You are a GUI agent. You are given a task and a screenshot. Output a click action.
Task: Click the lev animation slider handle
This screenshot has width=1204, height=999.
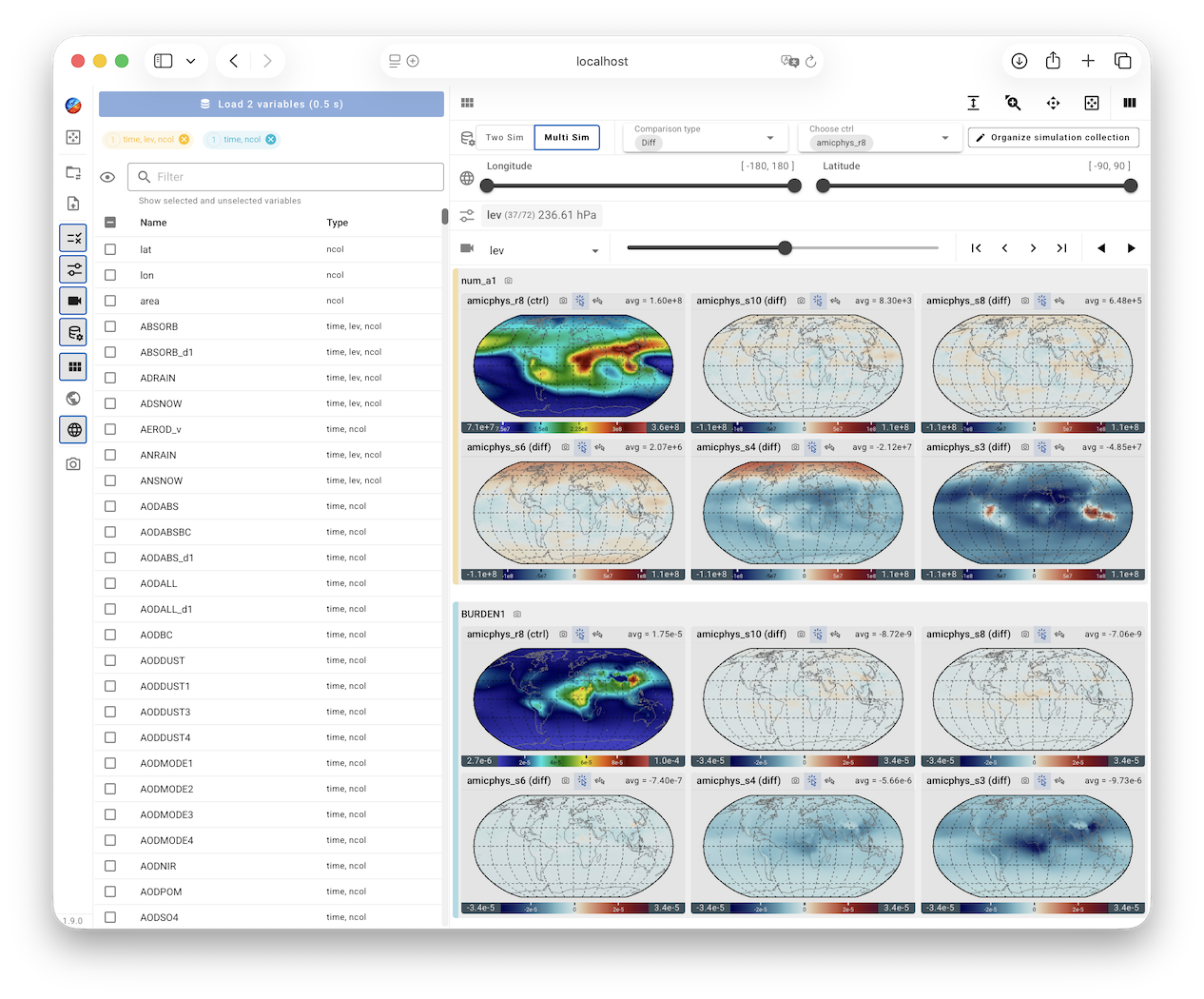click(x=785, y=248)
